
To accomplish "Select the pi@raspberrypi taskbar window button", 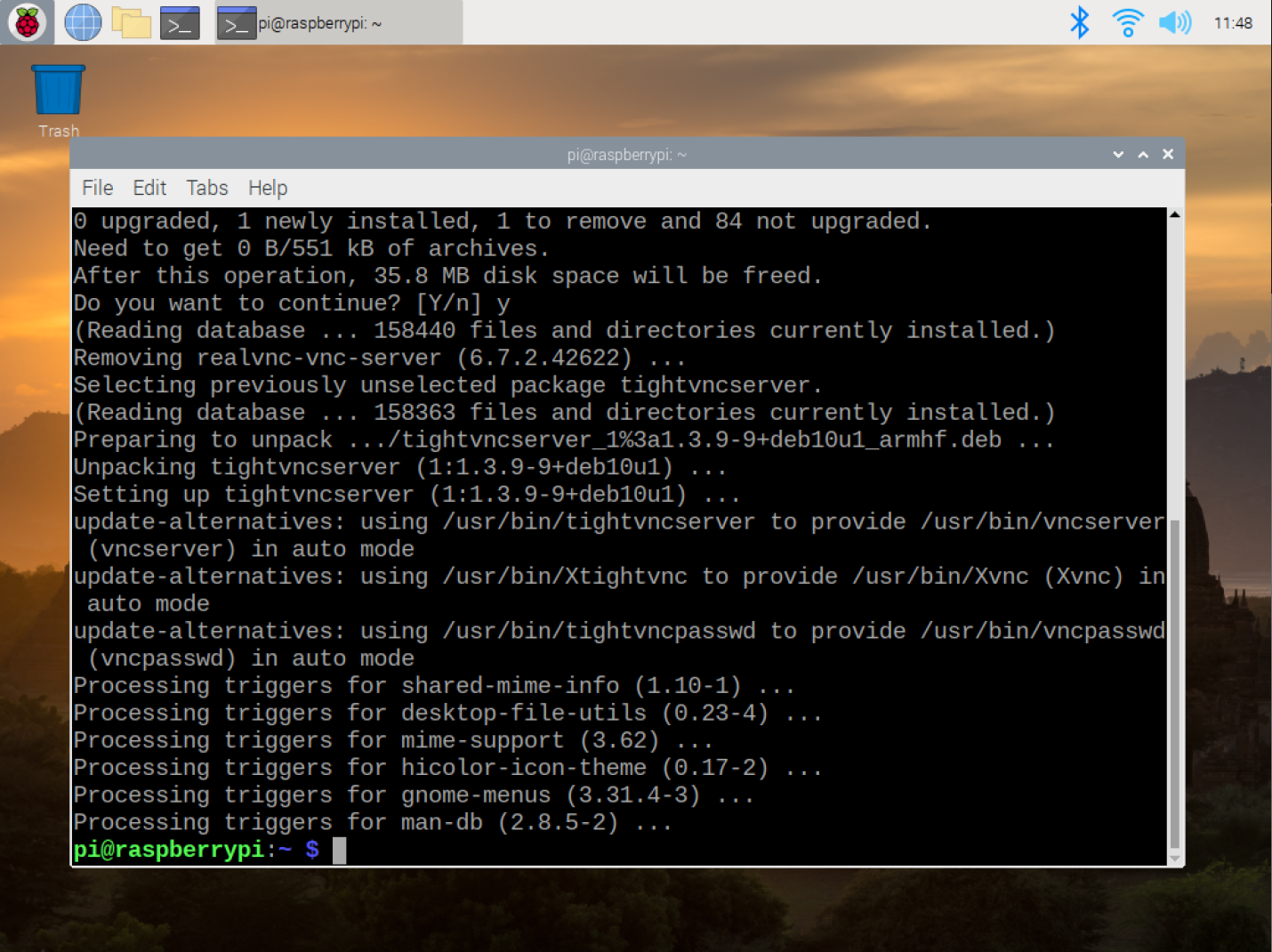I will 339,22.
